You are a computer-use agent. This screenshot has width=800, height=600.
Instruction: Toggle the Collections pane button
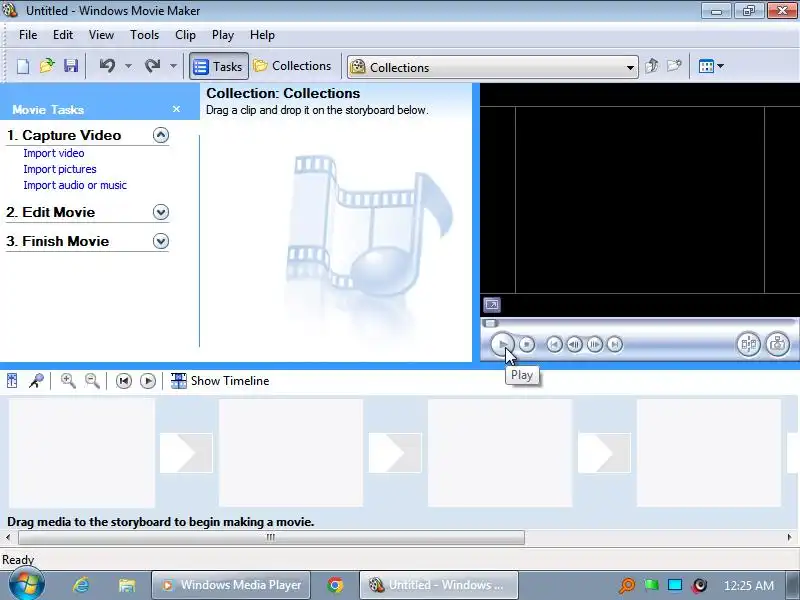[292, 66]
